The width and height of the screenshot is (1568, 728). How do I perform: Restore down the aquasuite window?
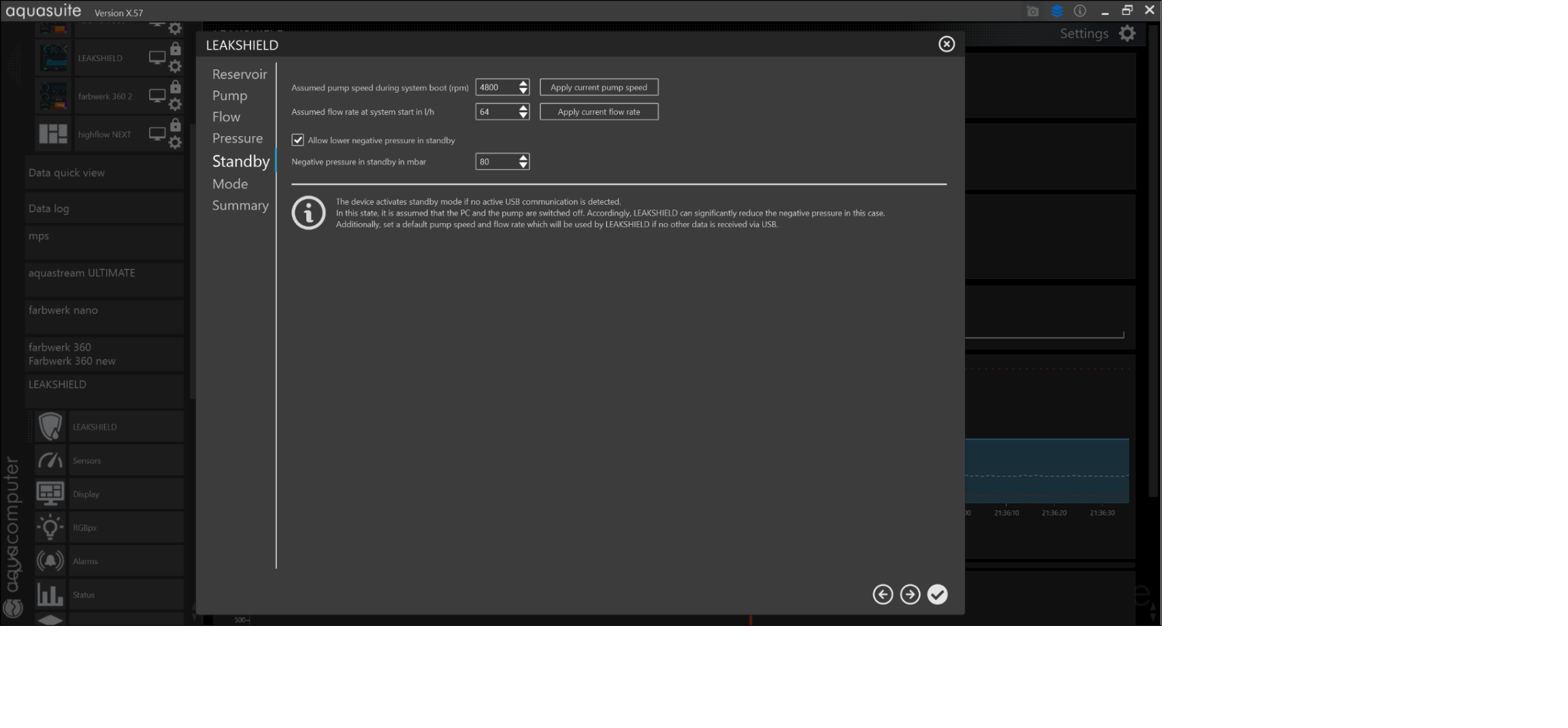[1127, 10]
